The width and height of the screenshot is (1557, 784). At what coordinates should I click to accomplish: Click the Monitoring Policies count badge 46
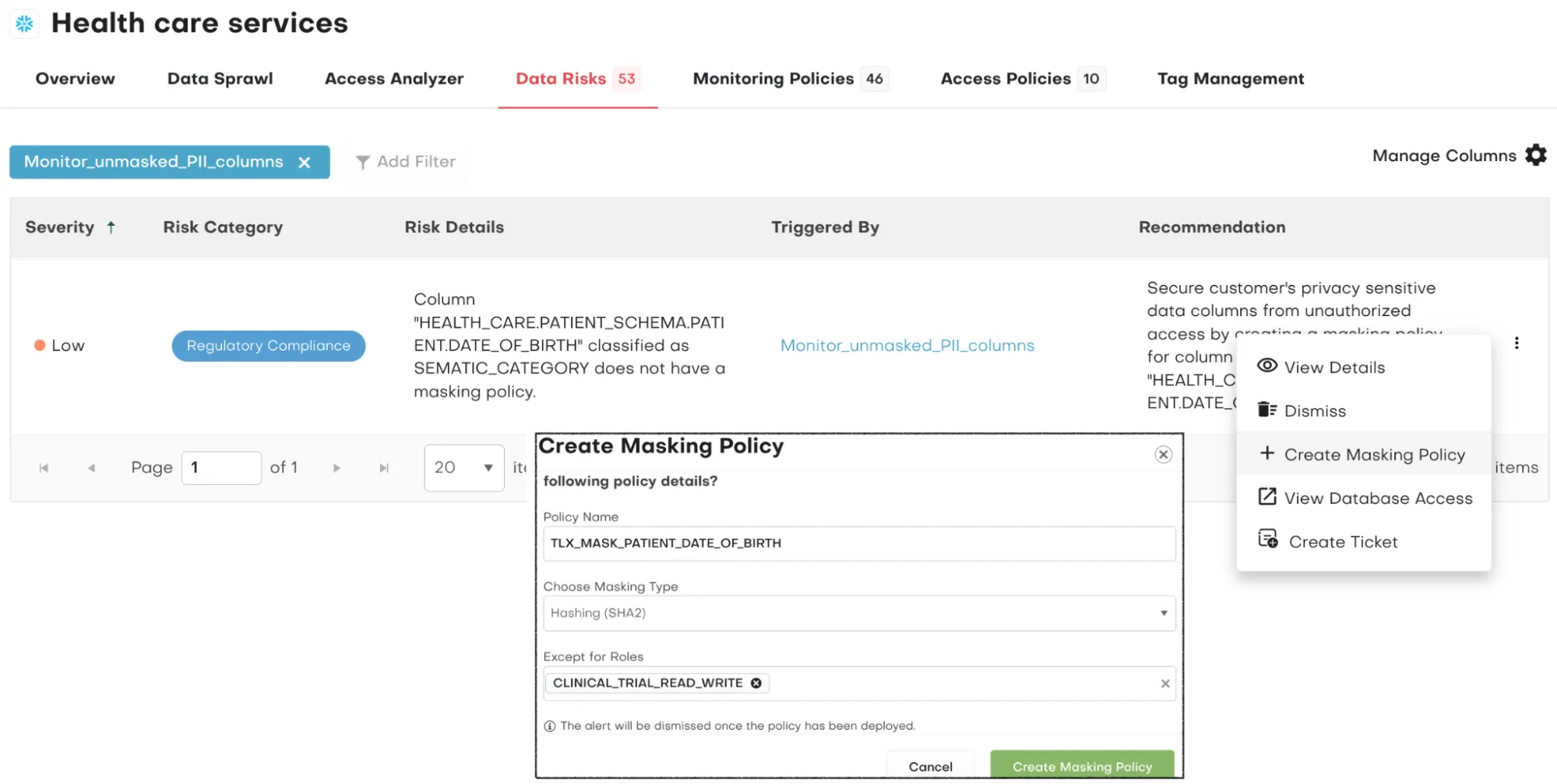coord(874,79)
